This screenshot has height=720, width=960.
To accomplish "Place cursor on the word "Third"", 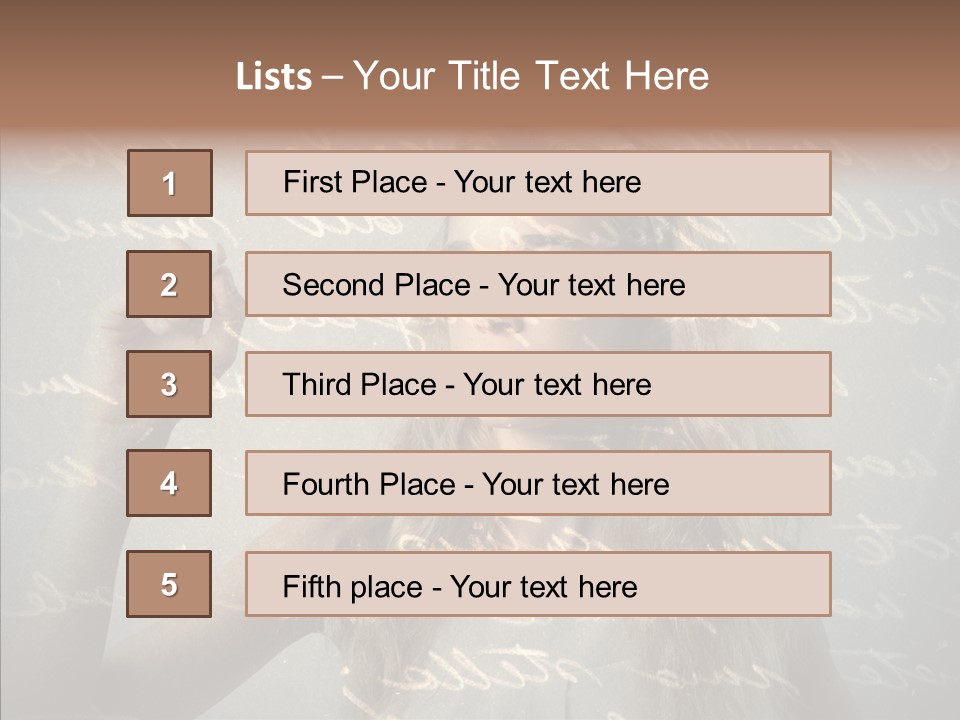I will tap(314, 385).
